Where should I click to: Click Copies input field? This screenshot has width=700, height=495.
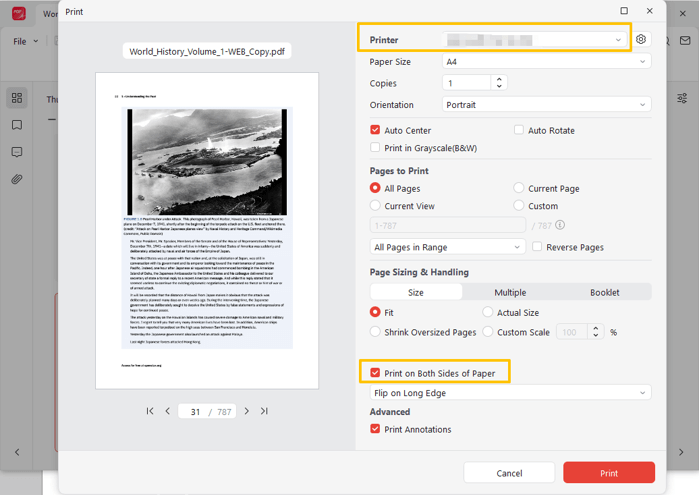pyautogui.click(x=467, y=83)
